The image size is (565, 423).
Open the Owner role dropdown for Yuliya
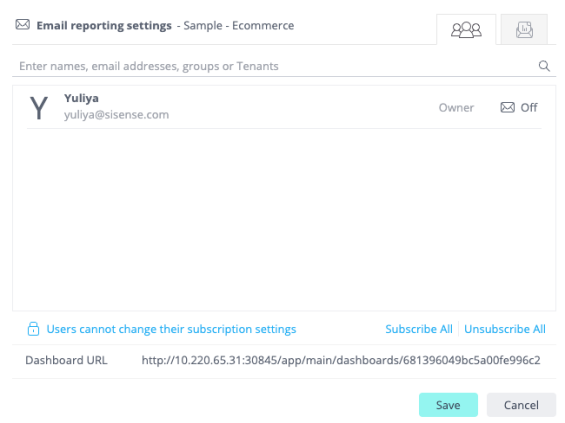tap(456, 107)
